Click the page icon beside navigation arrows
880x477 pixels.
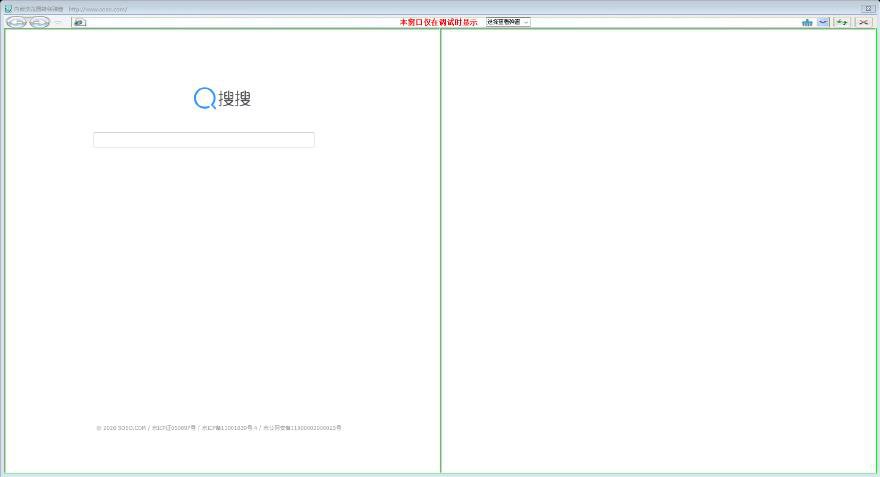pyautogui.click(x=79, y=22)
